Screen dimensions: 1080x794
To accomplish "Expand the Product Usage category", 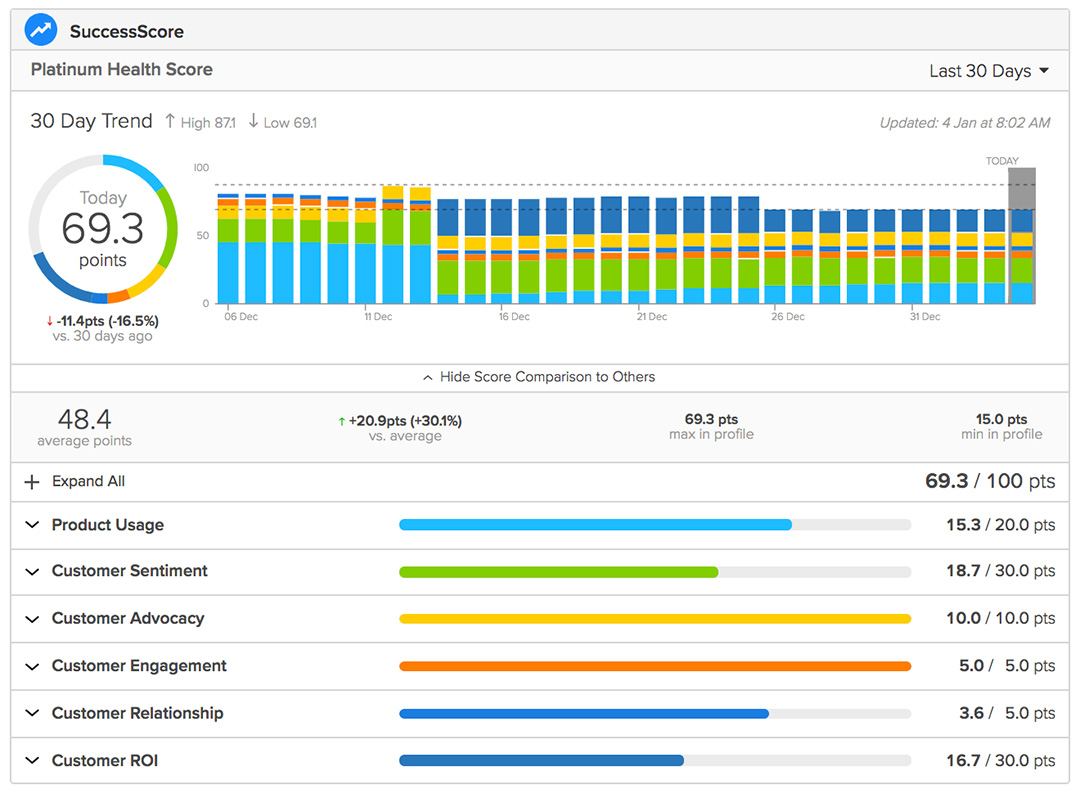I will (x=32, y=524).
